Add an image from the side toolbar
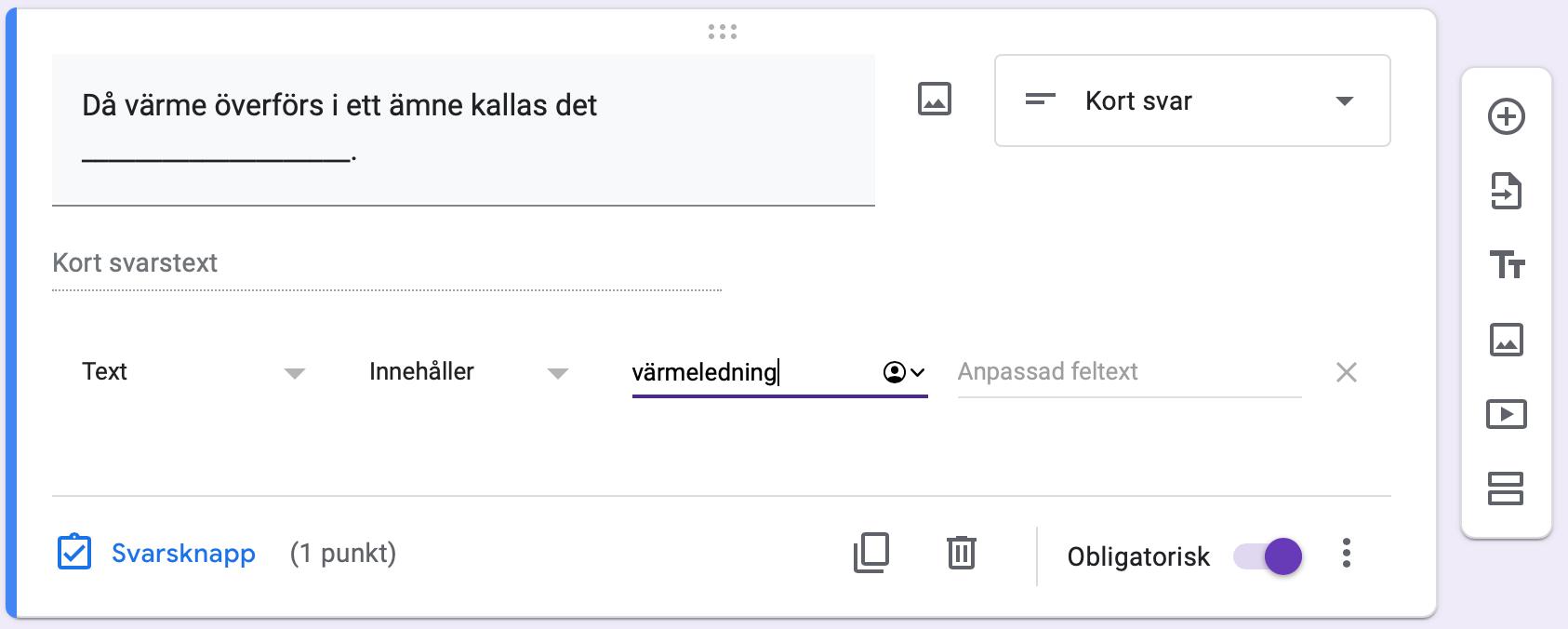This screenshot has width=1568, height=629. click(x=1506, y=340)
